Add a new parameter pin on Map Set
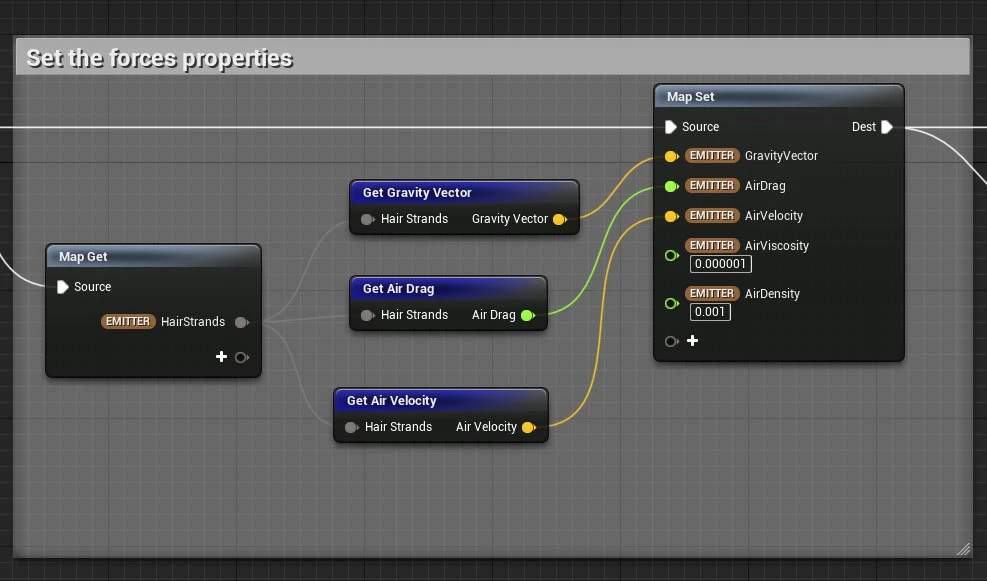This screenshot has height=581, width=987. [x=692, y=341]
